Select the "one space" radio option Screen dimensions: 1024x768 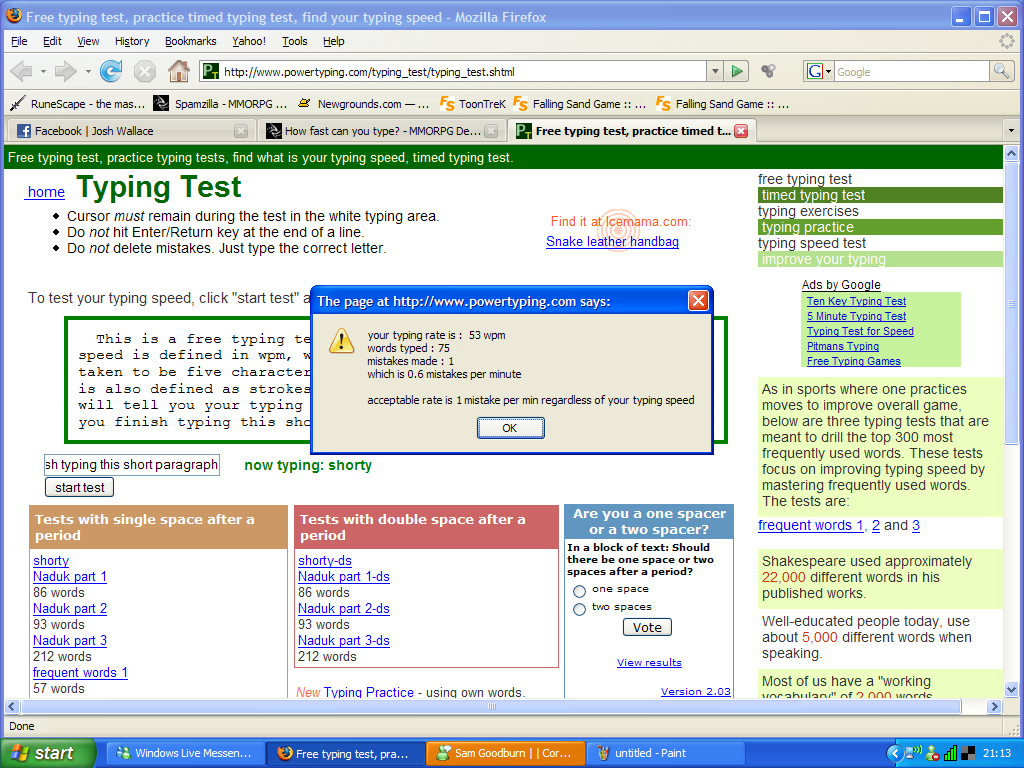(579, 591)
